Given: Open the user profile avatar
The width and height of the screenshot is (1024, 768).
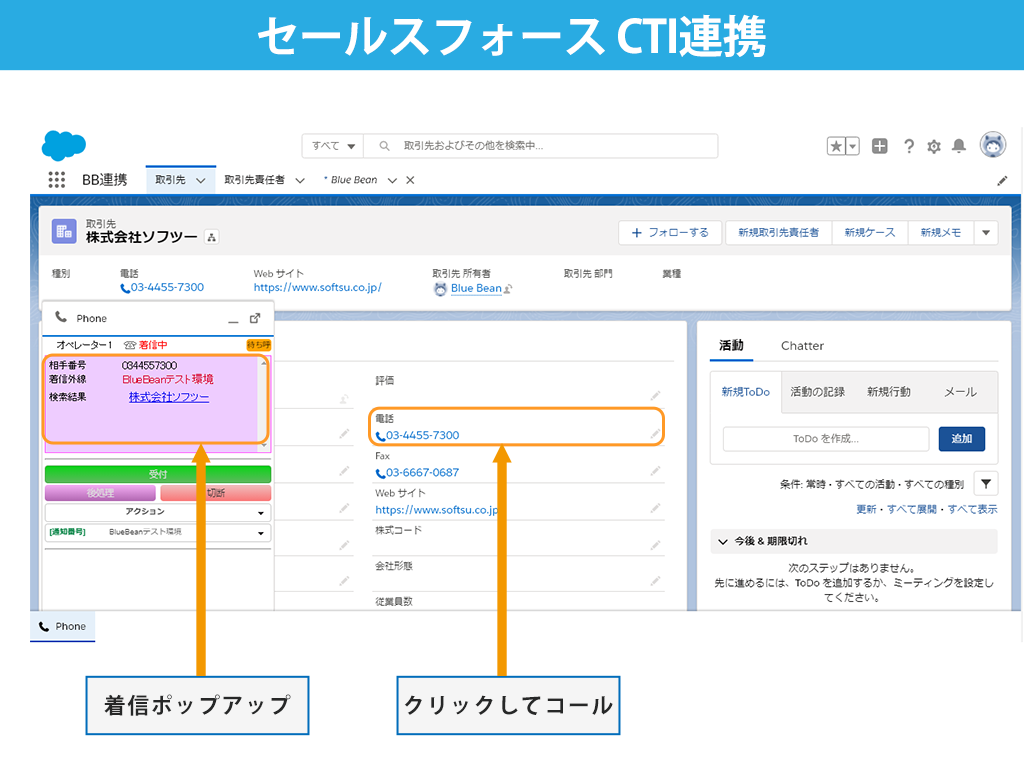Looking at the screenshot, I should click(992, 145).
